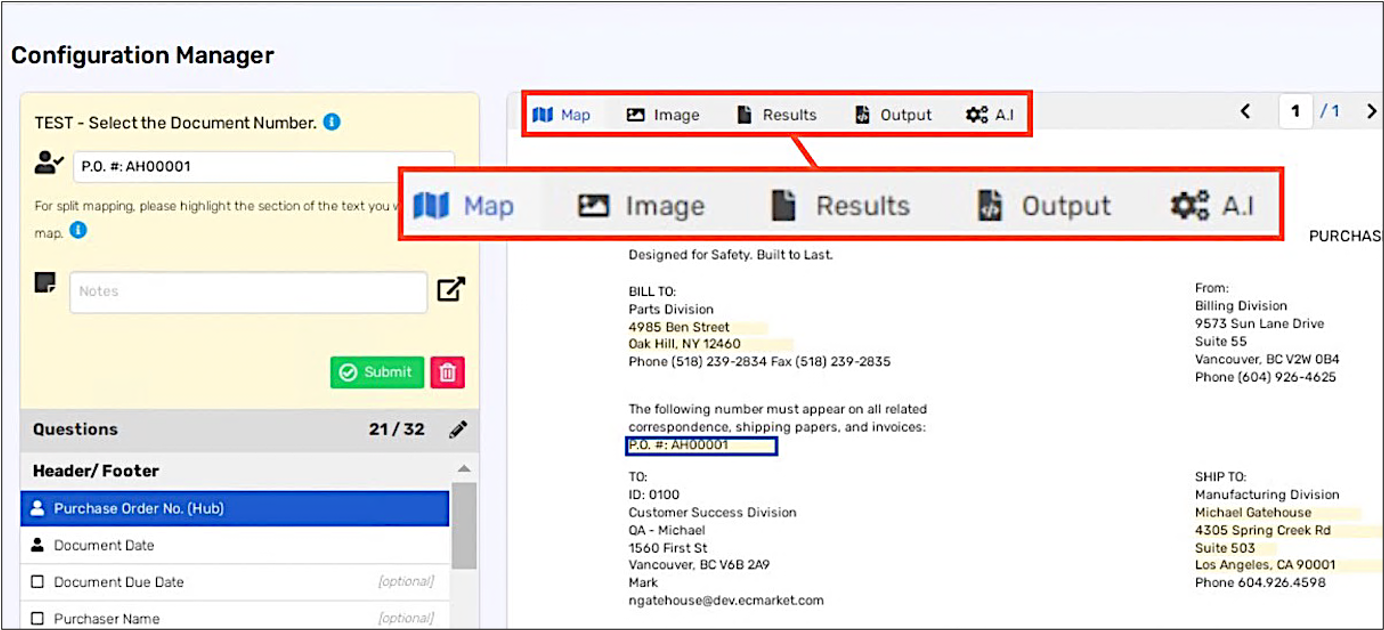Click the sticky note icon beside Notes

coord(45,283)
